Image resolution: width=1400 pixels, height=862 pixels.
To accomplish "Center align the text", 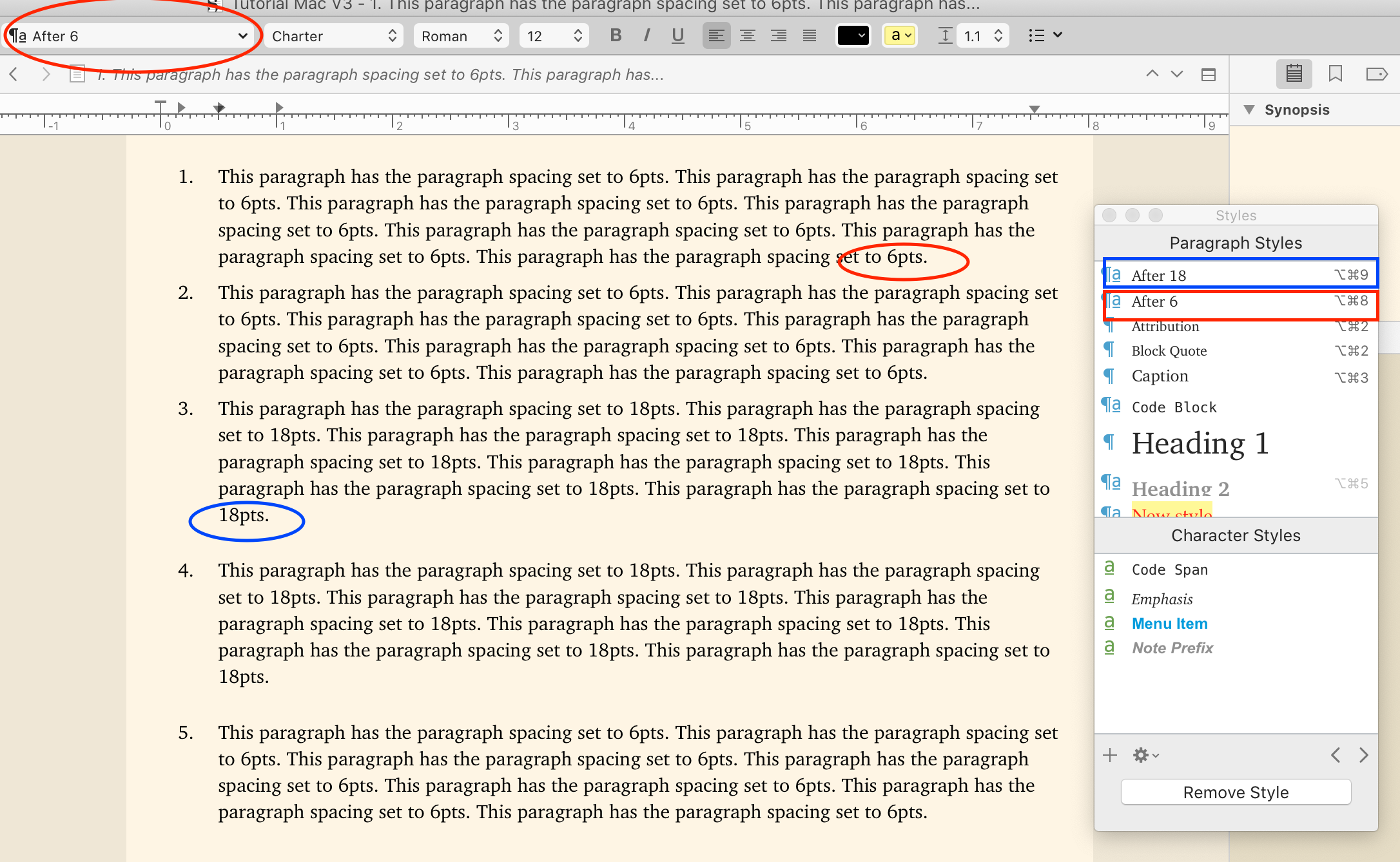I will (748, 35).
